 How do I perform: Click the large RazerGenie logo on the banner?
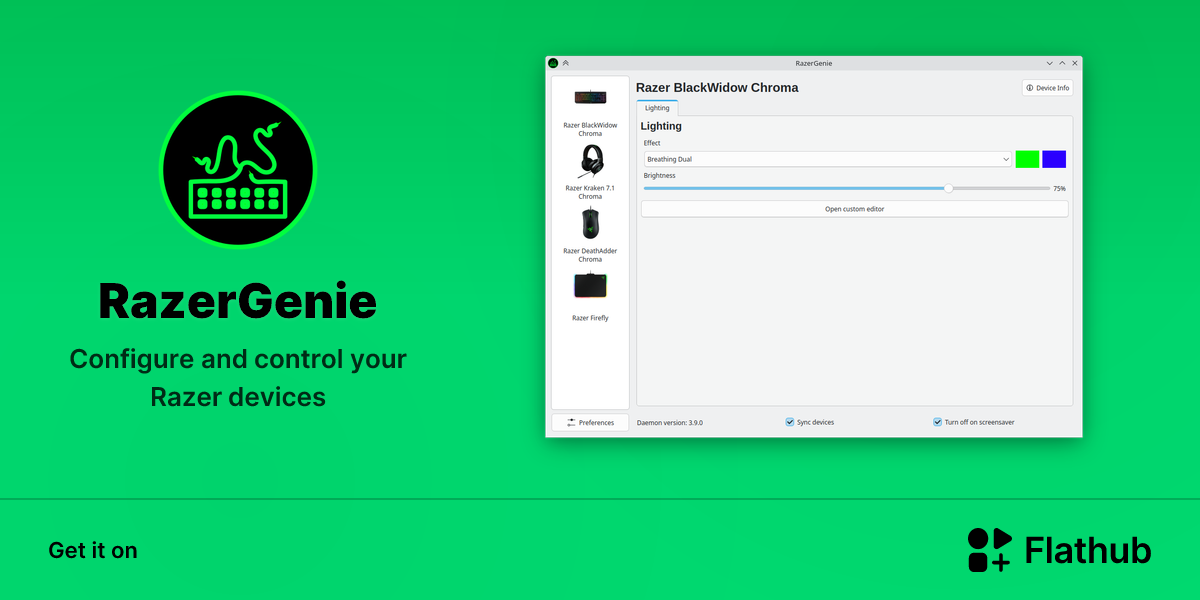click(238, 169)
